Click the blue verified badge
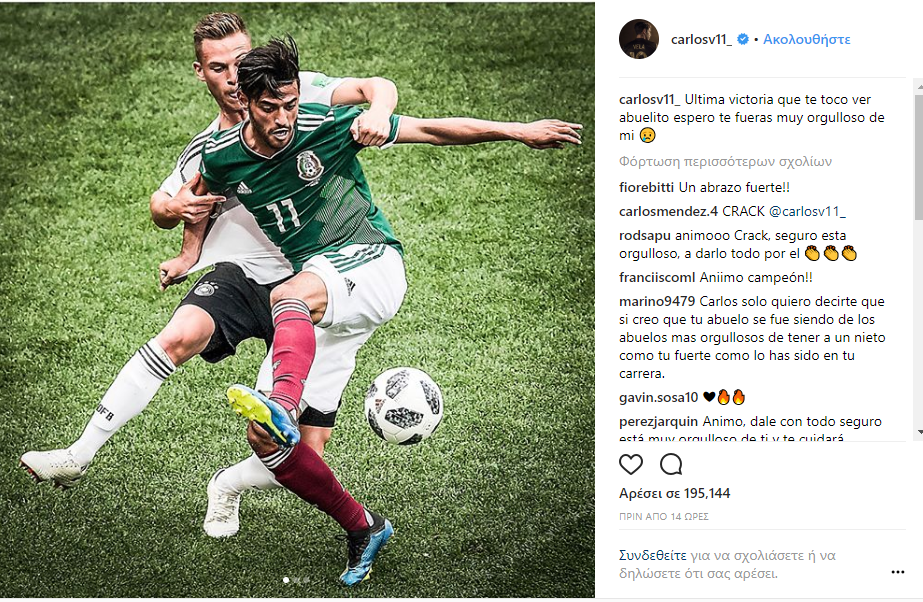This screenshot has width=923, height=602. pyautogui.click(x=743, y=39)
